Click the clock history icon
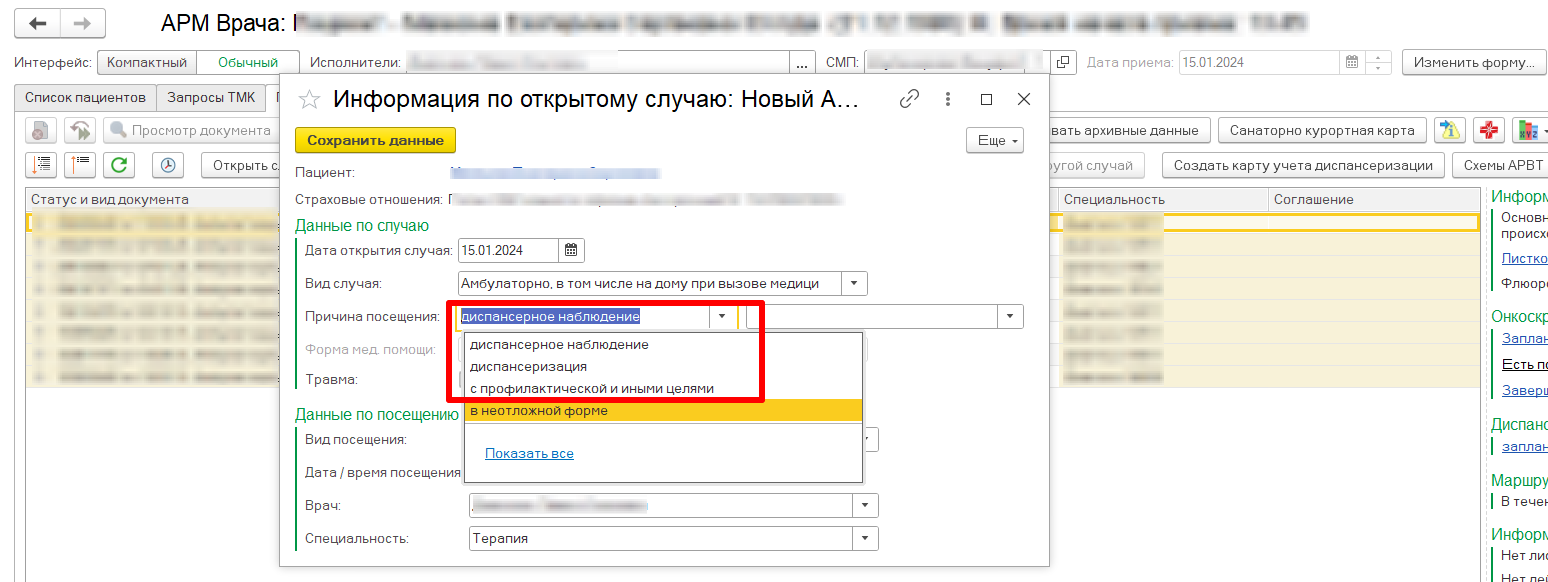This screenshot has width=1548, height=582. tap(168, 165)
